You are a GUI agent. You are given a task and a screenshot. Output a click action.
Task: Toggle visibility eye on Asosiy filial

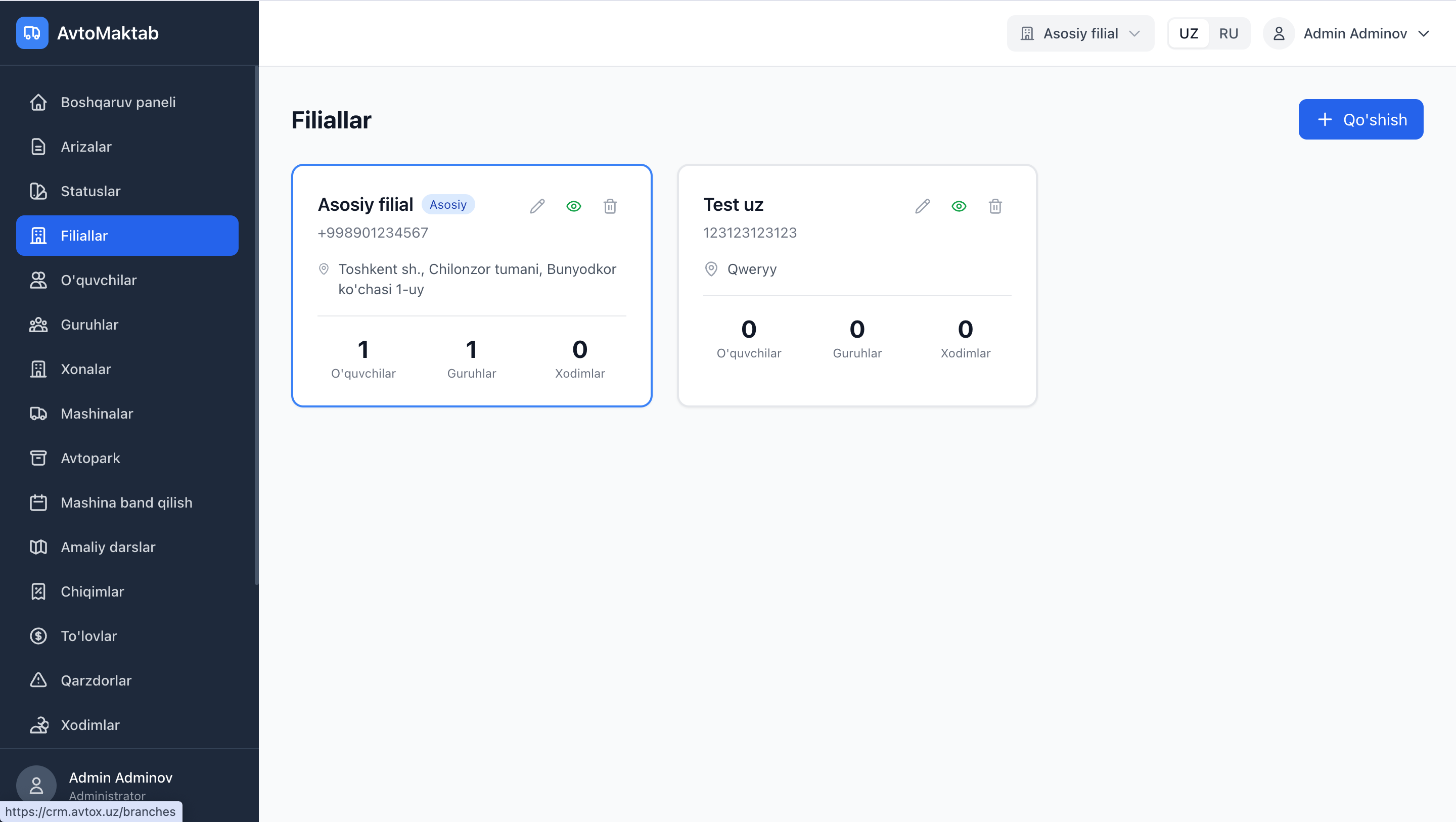pyautogui.click(x=574, y=206)
